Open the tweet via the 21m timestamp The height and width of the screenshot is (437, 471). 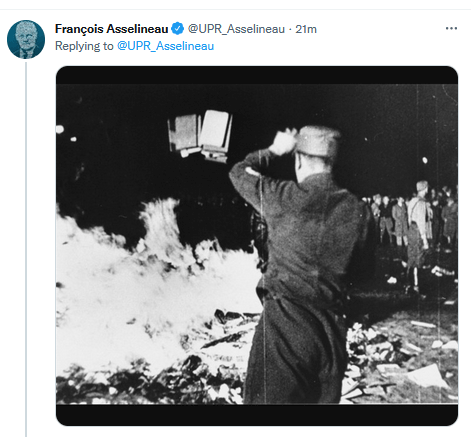306,29
